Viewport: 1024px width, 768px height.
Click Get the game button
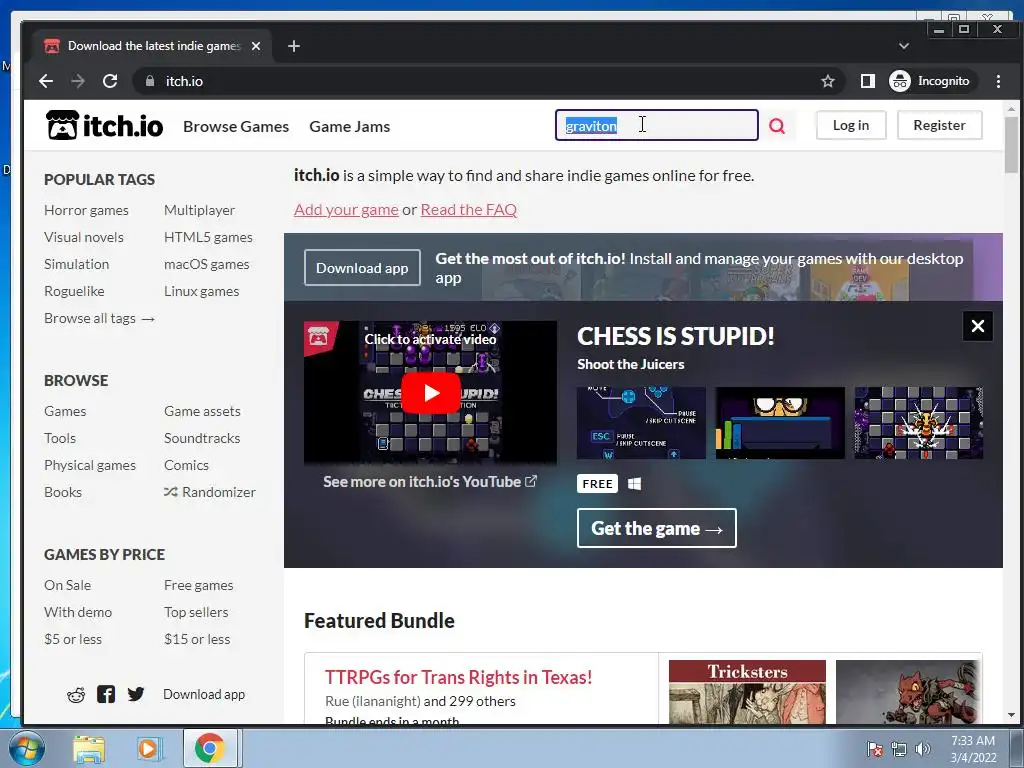656,528
